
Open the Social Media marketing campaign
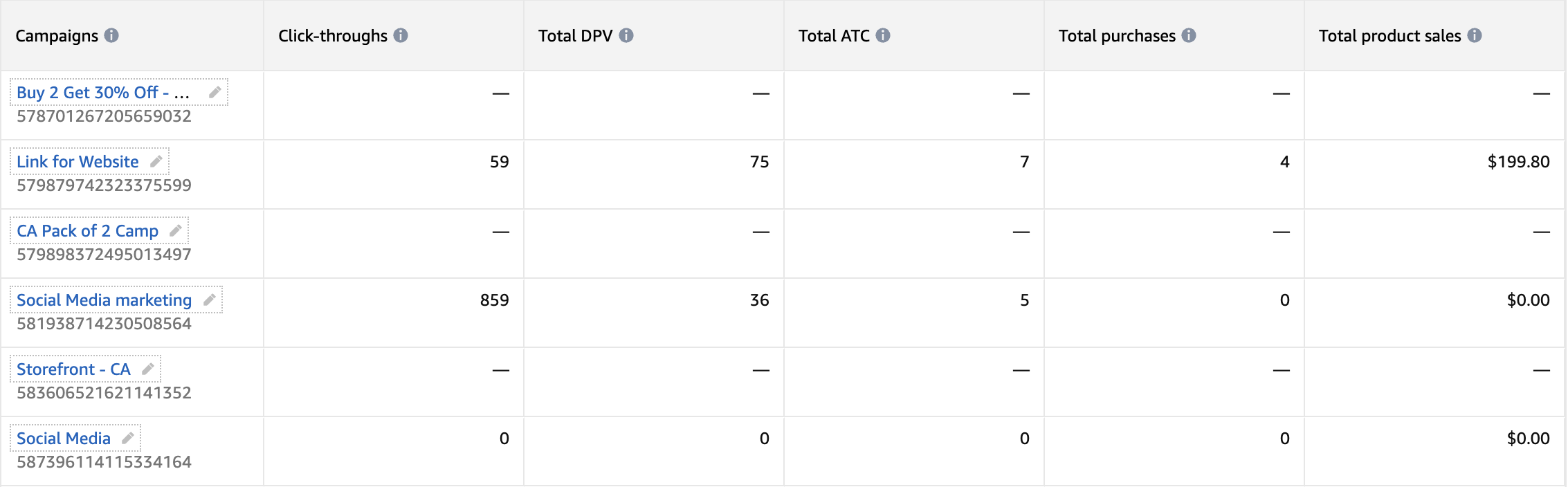104,300
